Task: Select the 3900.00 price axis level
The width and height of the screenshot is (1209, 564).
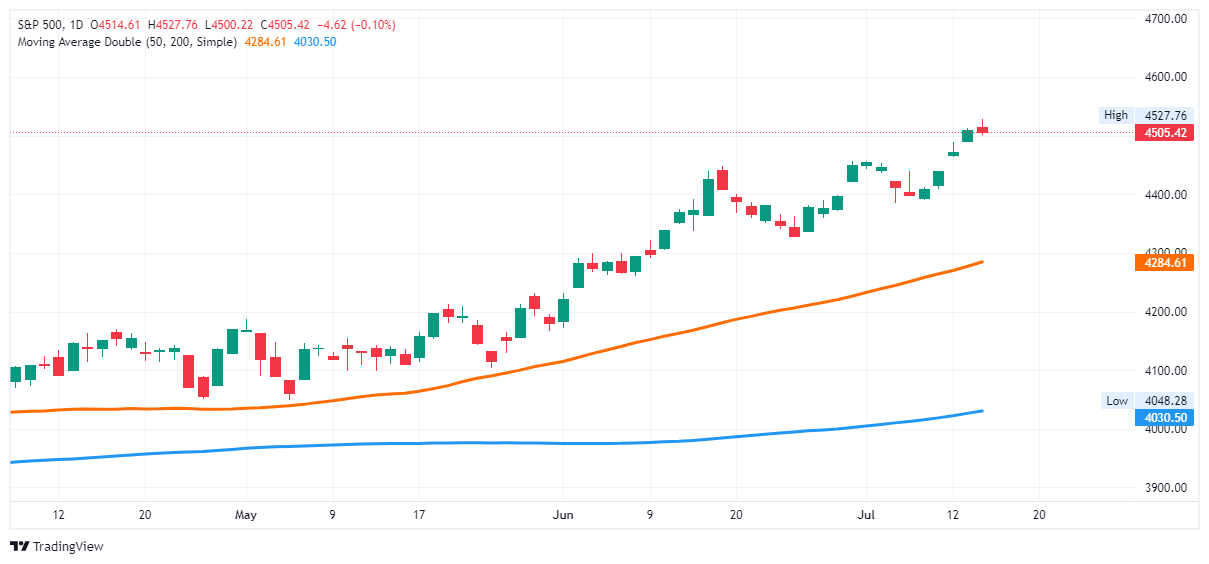Action: (x=1165, y=489)
